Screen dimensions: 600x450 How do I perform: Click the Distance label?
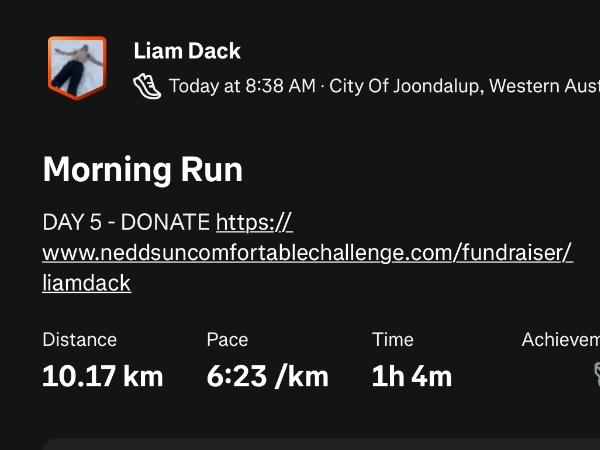tap(79, 340)
